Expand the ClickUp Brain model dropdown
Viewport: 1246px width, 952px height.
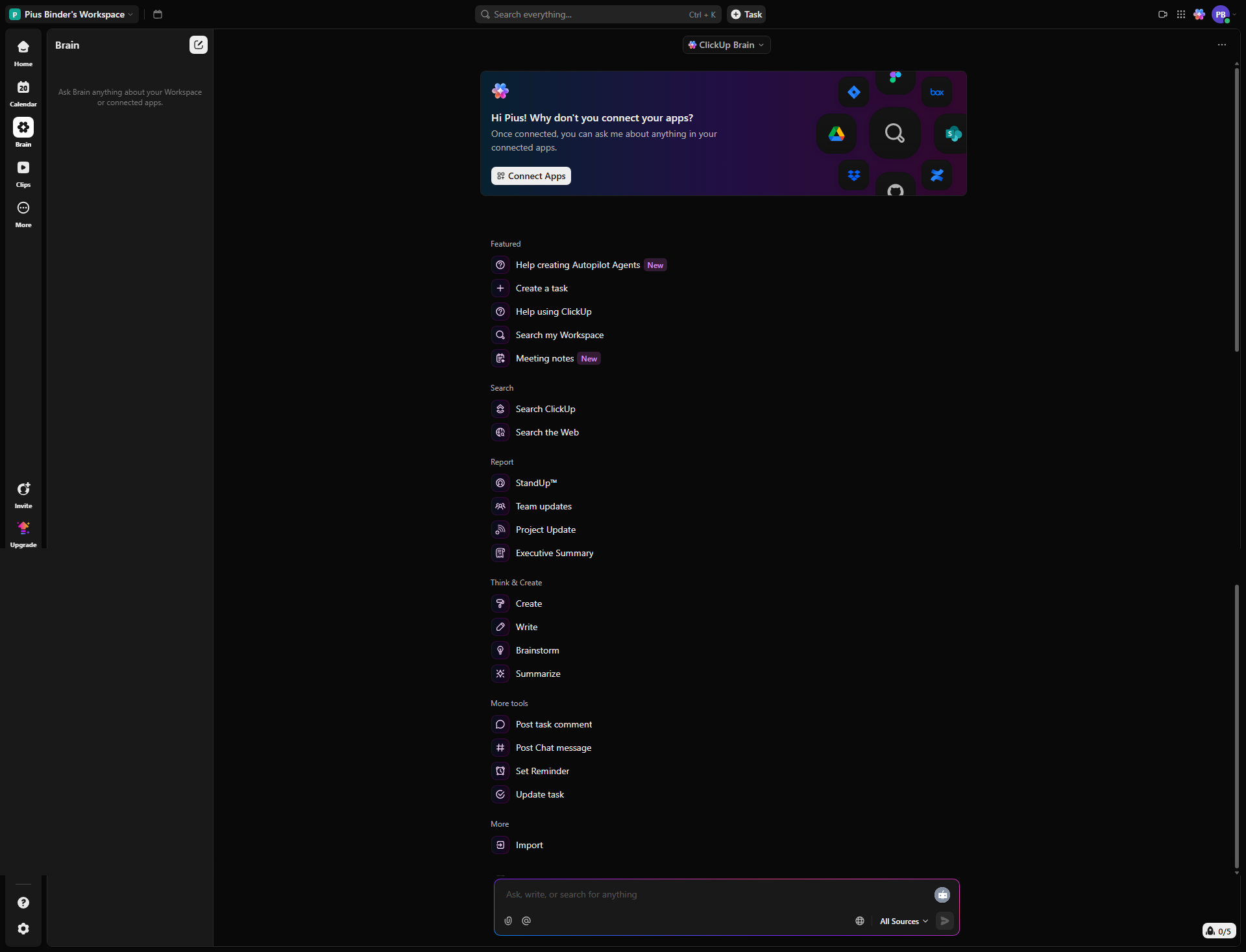(x=726, y=45)
